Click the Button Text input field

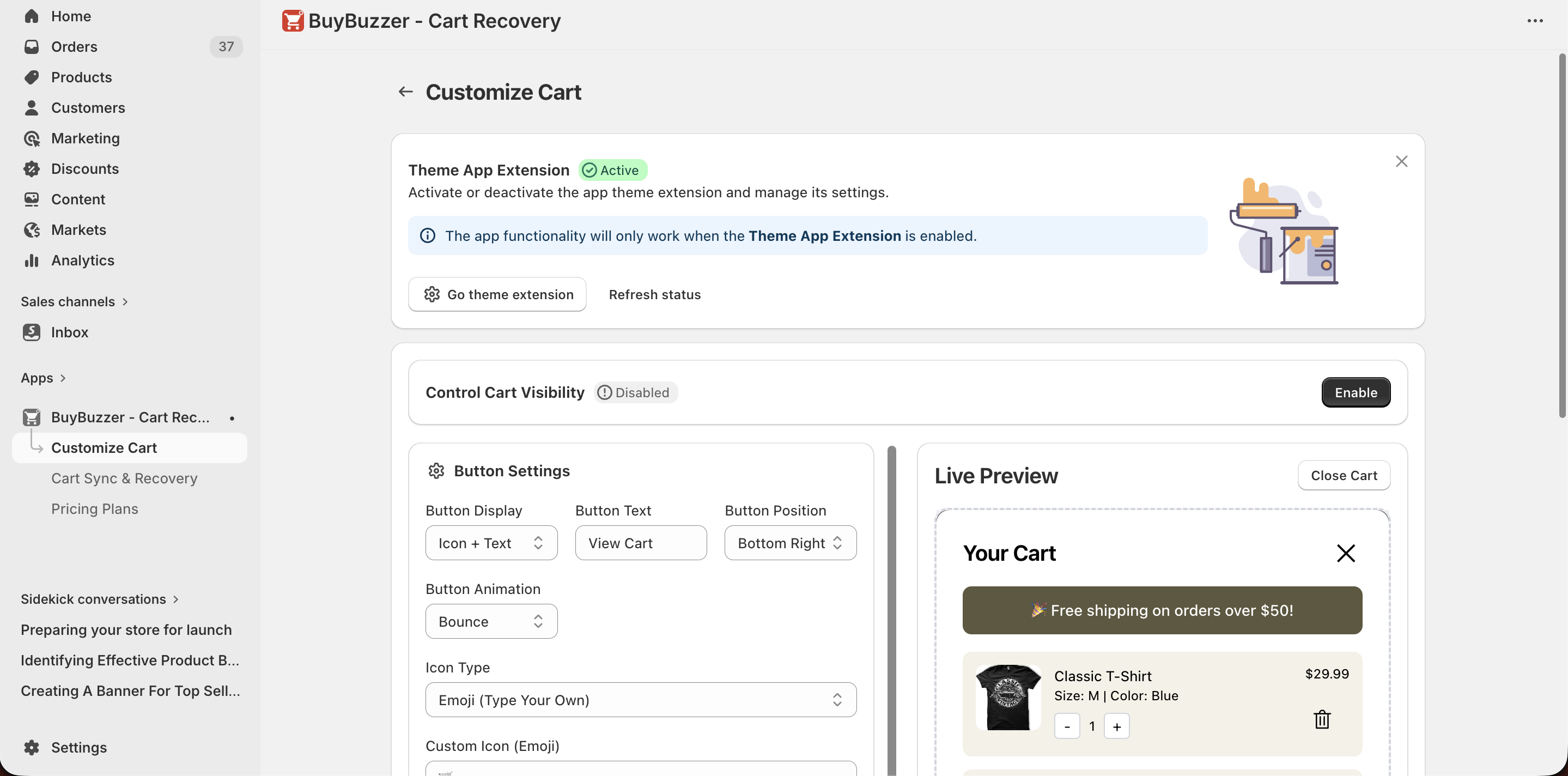tap(640, 543)
